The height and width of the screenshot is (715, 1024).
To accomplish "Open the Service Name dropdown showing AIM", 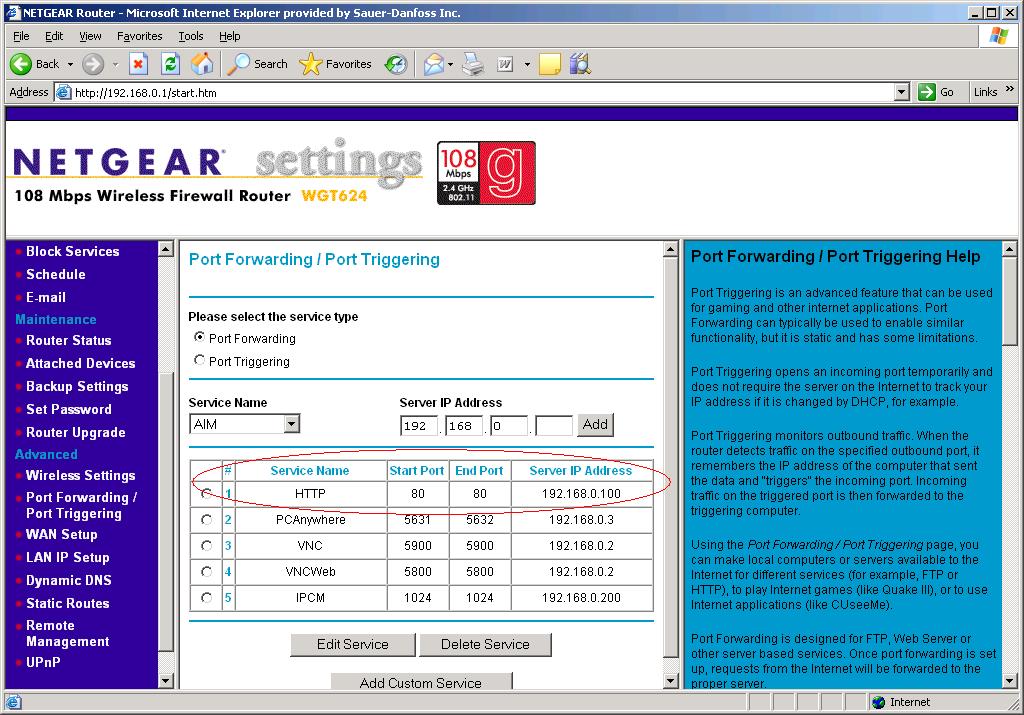I will 244,424.
